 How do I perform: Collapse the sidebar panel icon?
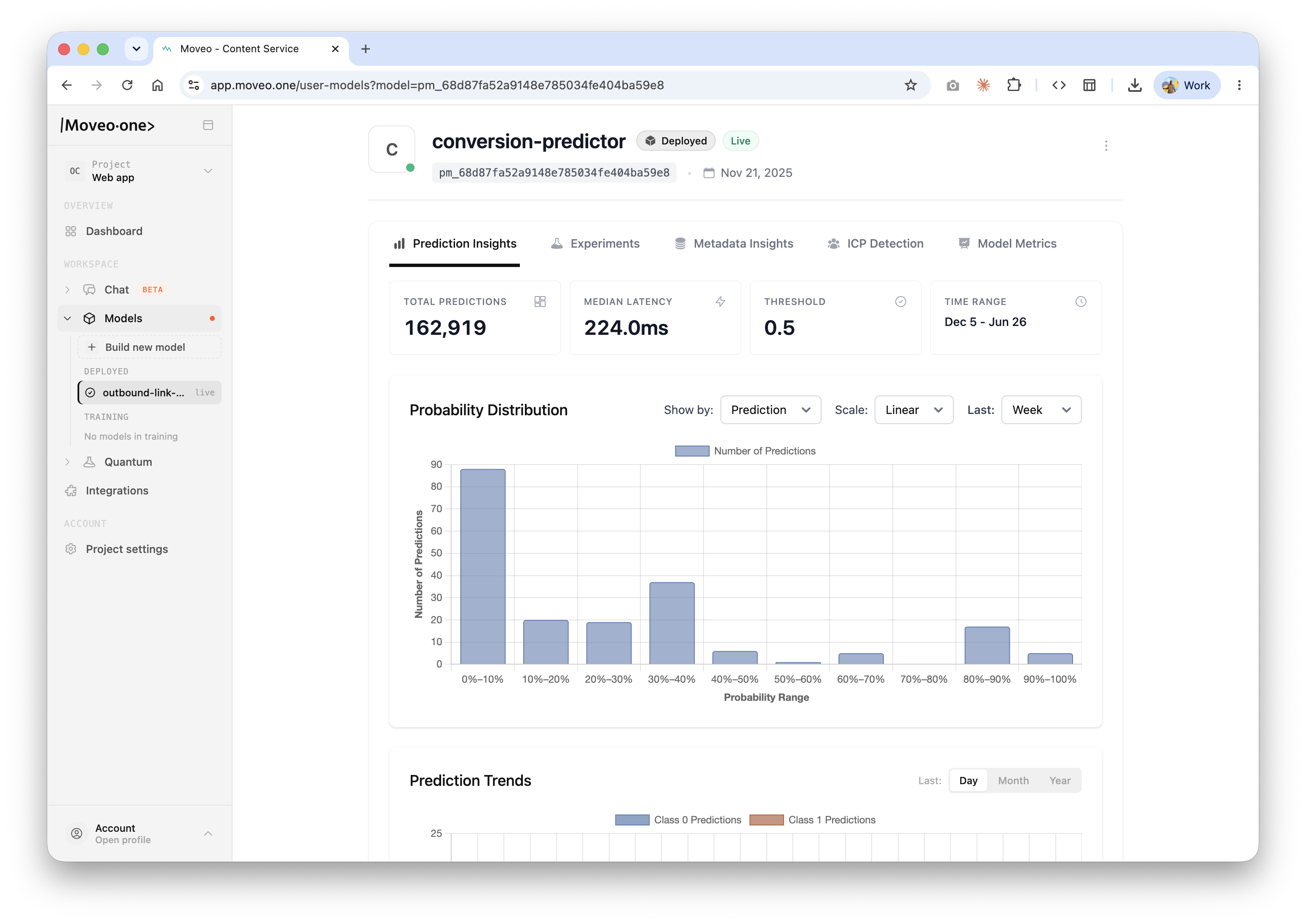tap(208, 125)
